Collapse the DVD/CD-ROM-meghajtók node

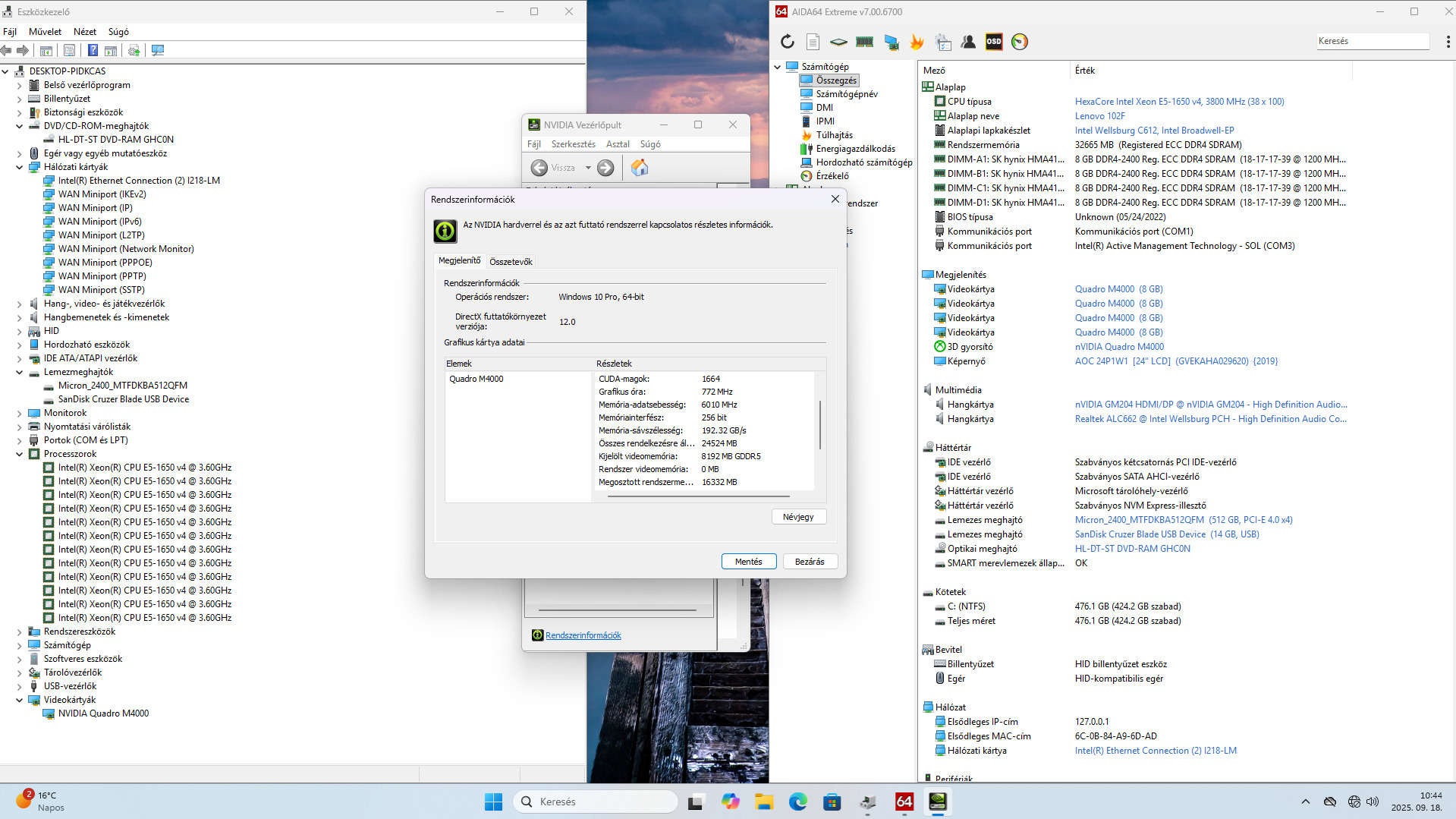click(20, 126)
